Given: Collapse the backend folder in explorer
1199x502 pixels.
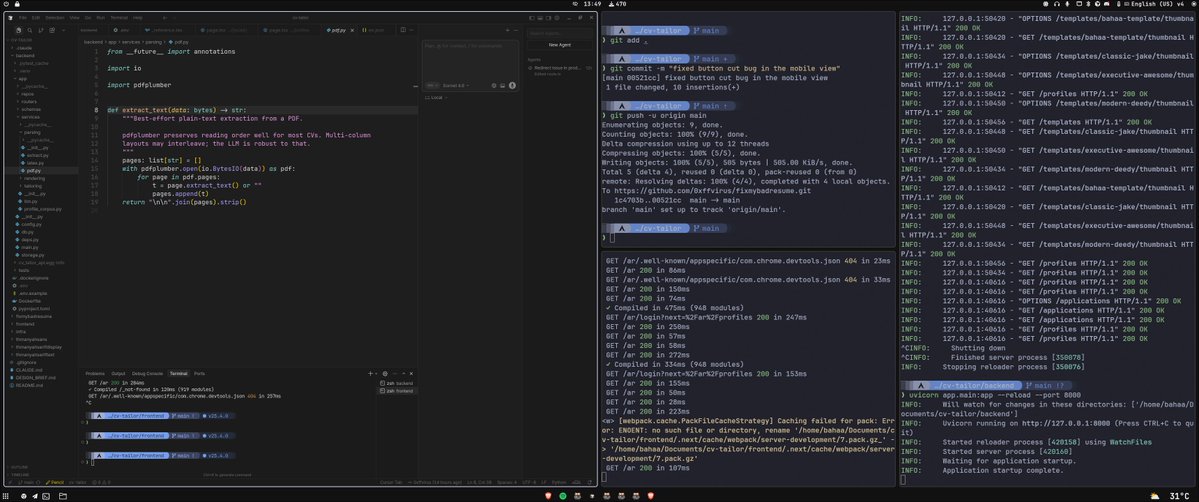Looking at the screenshot, I should click(x=24, y=56).
